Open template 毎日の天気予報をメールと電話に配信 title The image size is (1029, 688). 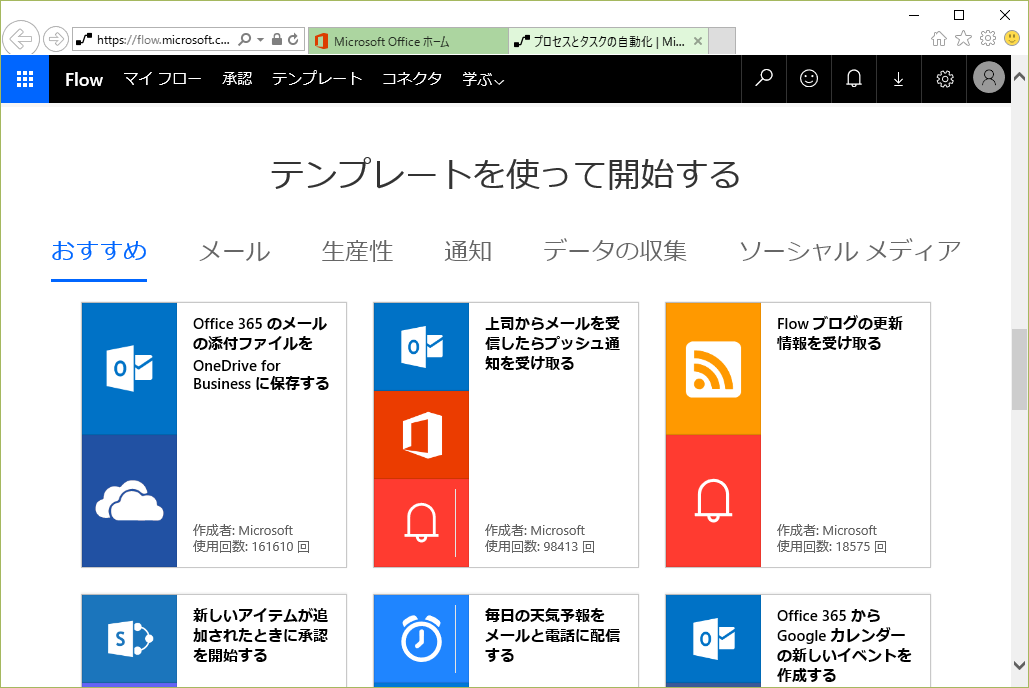click(x=553, y=635)
